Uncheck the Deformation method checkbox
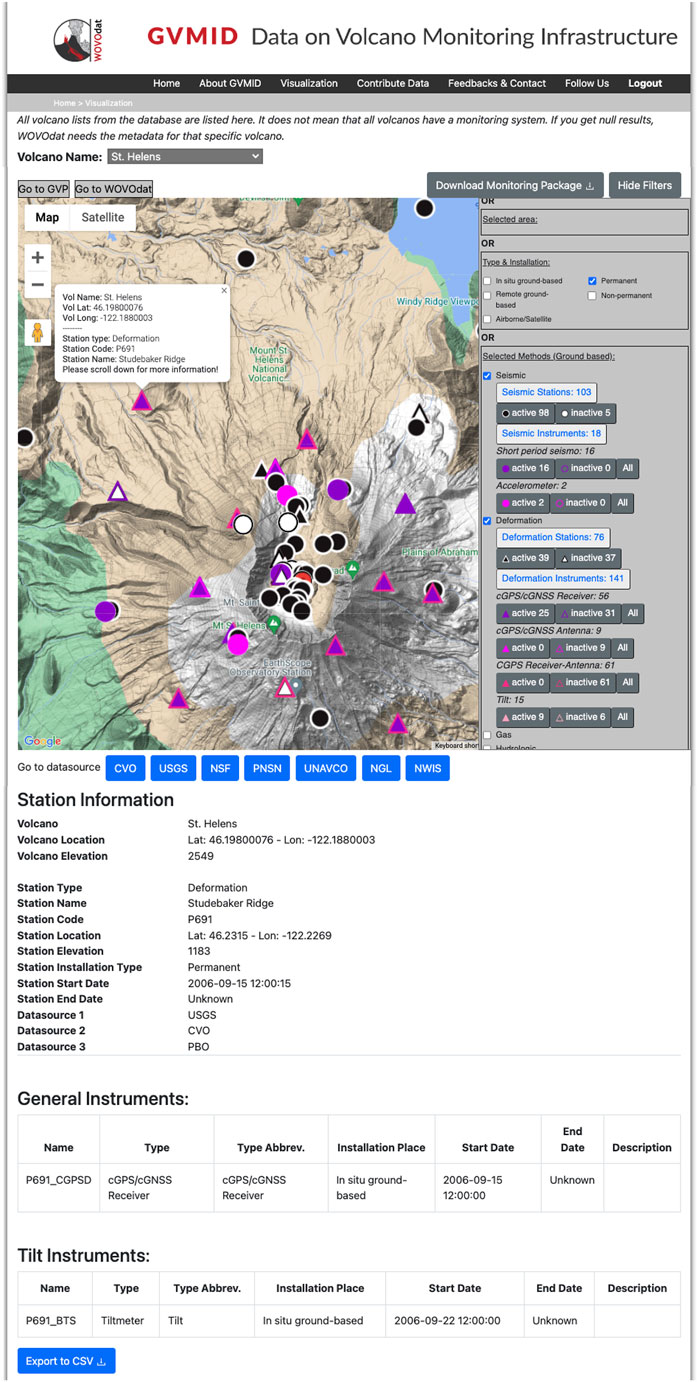The height and width of the screenshot is (1382, 698). tap(487, 521)
